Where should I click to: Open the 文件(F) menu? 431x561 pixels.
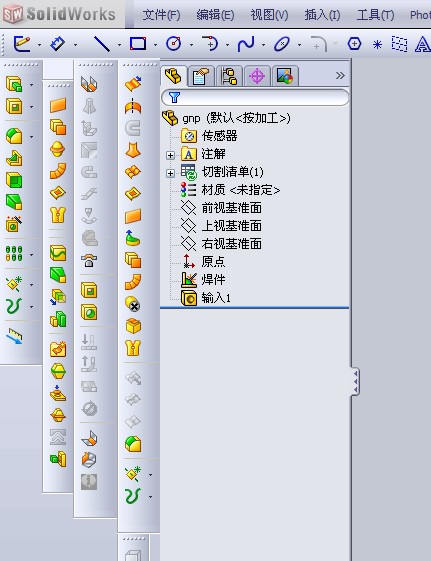pyautogui.click(x=161, y=15)
